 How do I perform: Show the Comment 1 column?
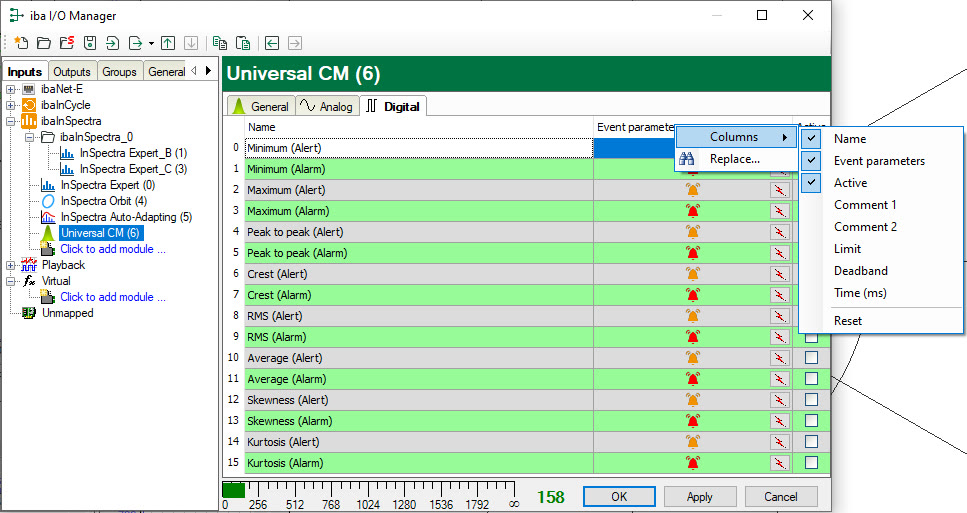pos(865,205)
